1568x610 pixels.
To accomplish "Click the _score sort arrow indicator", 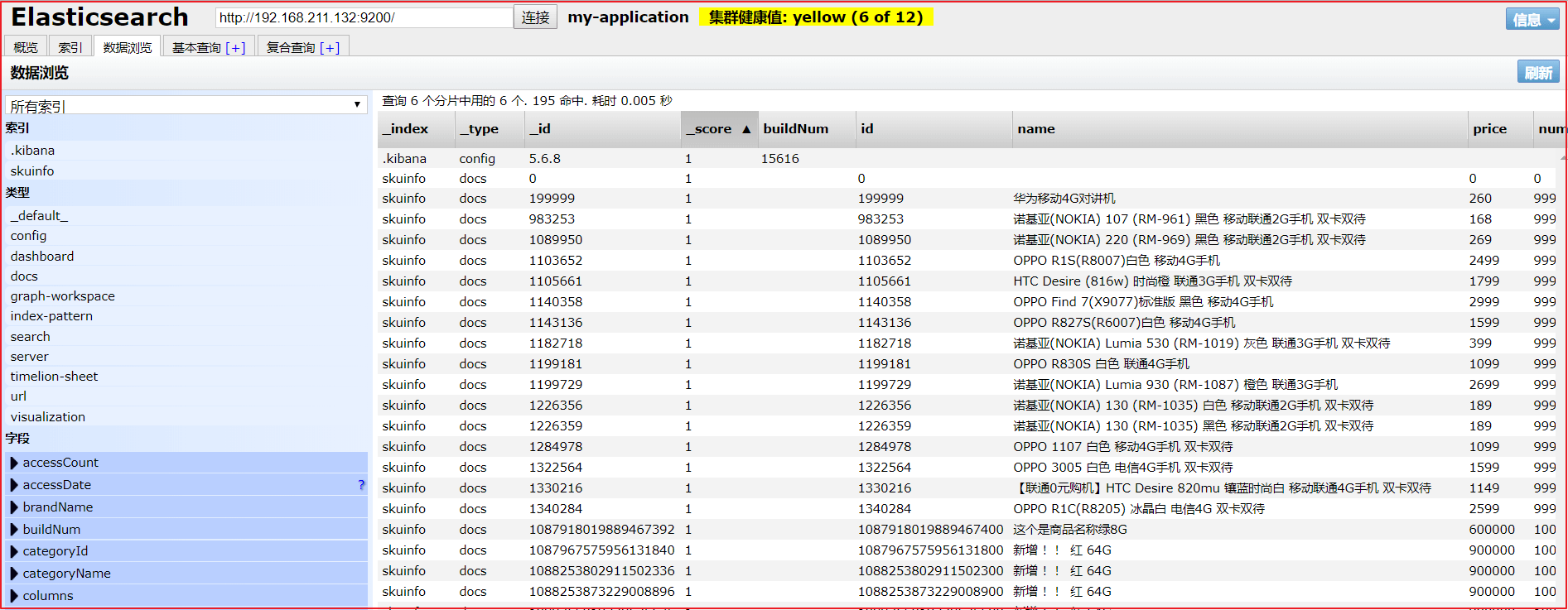I will pyautogui.click(x=746, y=129).
